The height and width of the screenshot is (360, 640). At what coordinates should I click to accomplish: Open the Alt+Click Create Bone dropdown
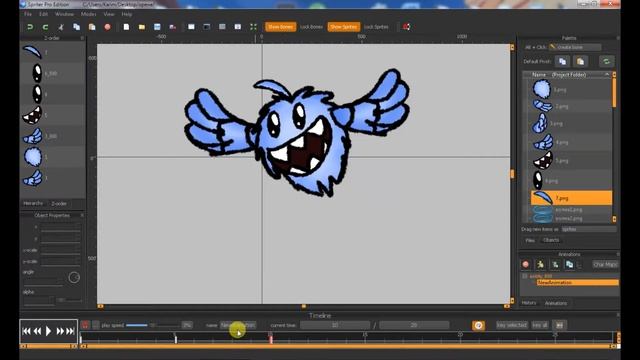576,47
